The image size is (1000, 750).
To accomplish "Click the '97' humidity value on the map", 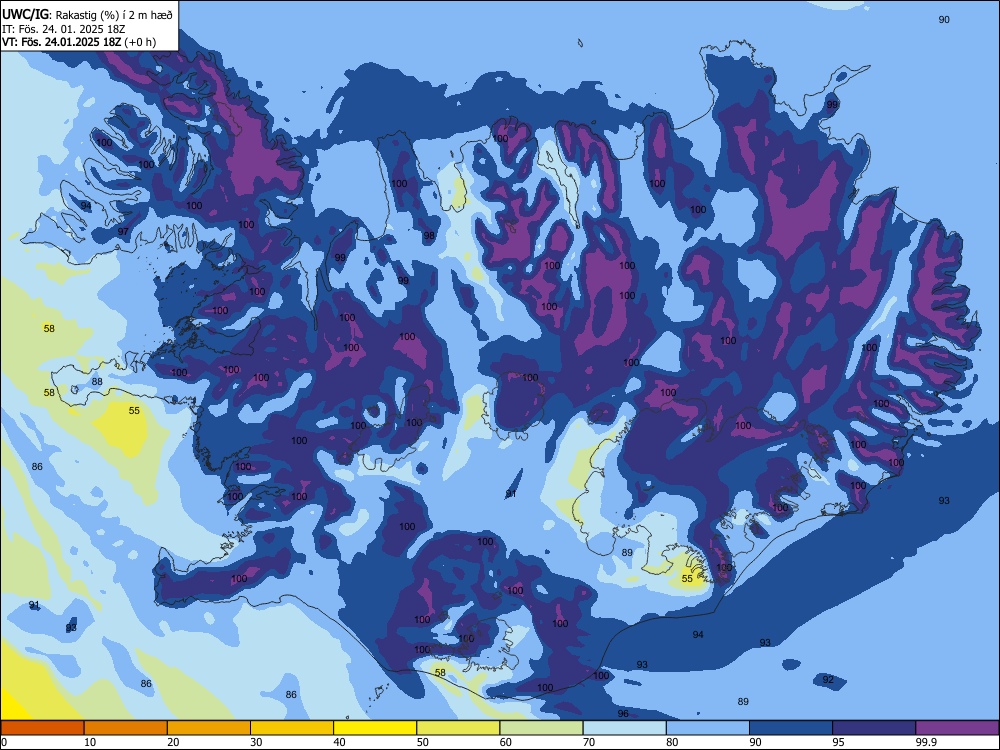I will pos(123,232).
